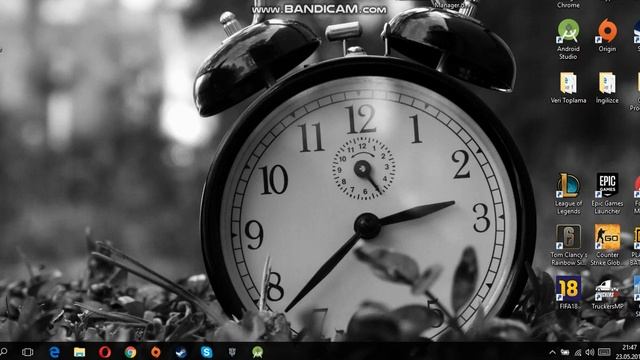The width and height of the screenshot is (640, 360).
Task: Click the gray shield icon on taskbar
Action: click(x=232, y=352)
